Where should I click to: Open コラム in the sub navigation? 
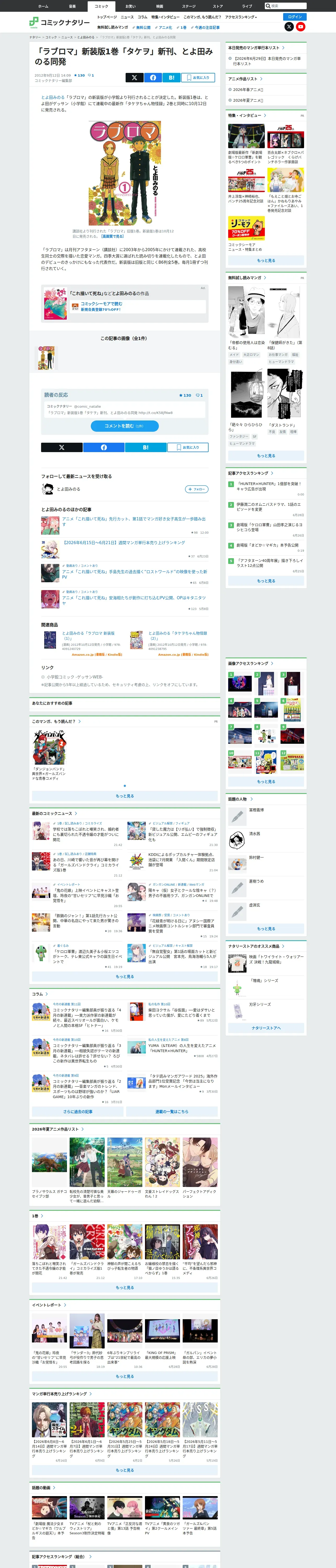pos(143,17)
